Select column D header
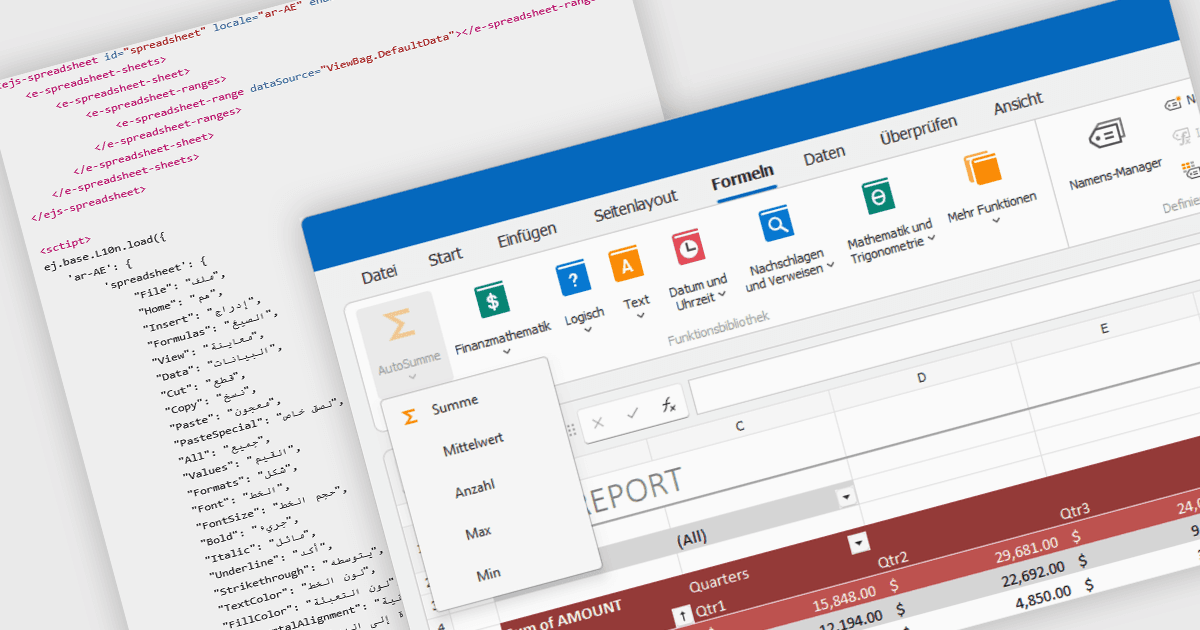 (x=921, y=378)
